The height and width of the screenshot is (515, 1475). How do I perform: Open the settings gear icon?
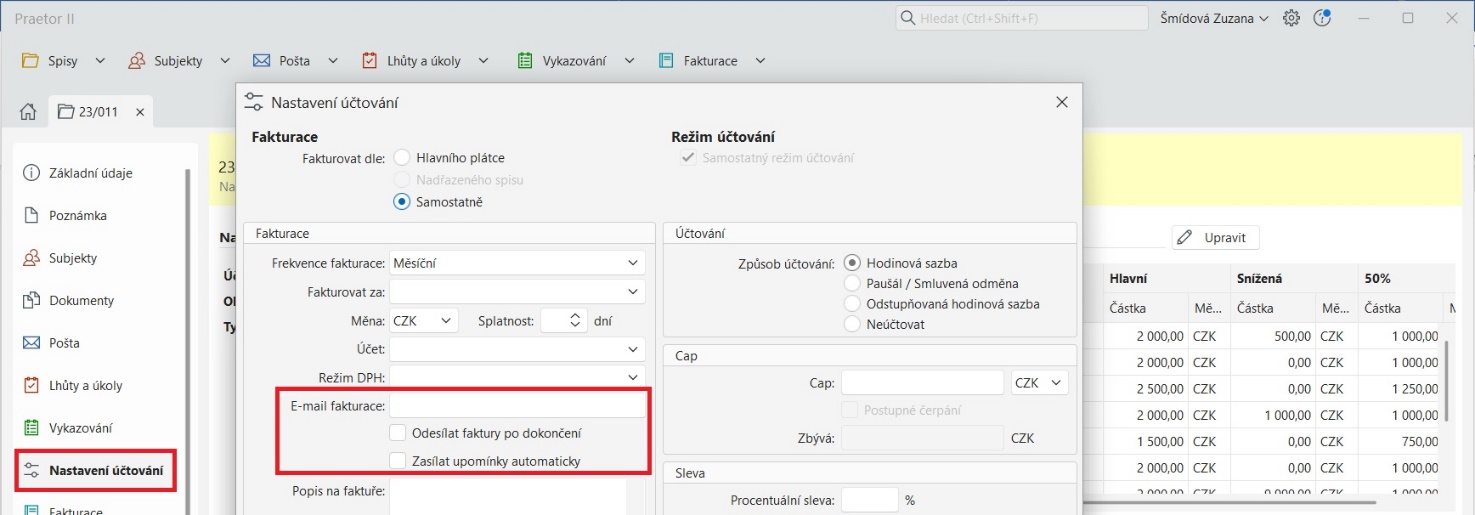[x=1291, y=18]
